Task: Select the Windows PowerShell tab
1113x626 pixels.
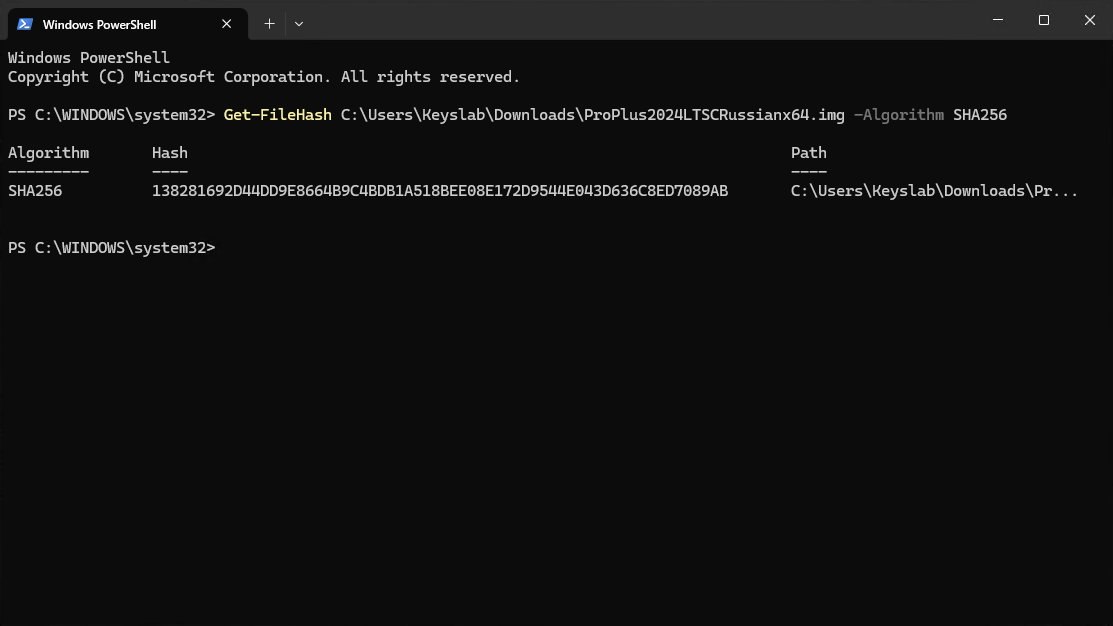Action: click(x=127, y=24)
